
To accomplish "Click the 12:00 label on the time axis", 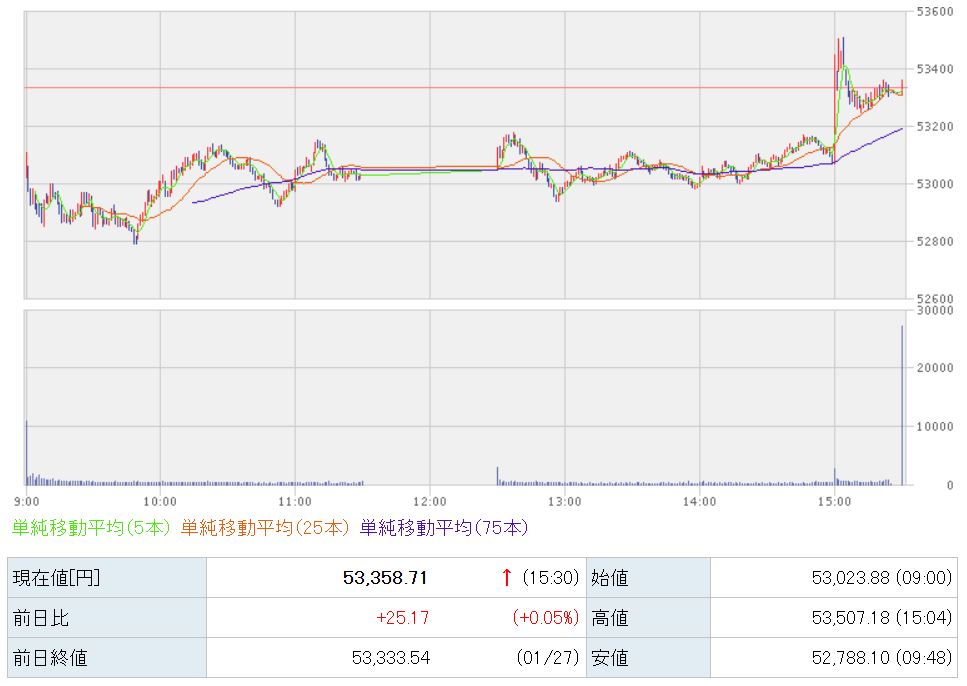I will click(x=429, y=500).
